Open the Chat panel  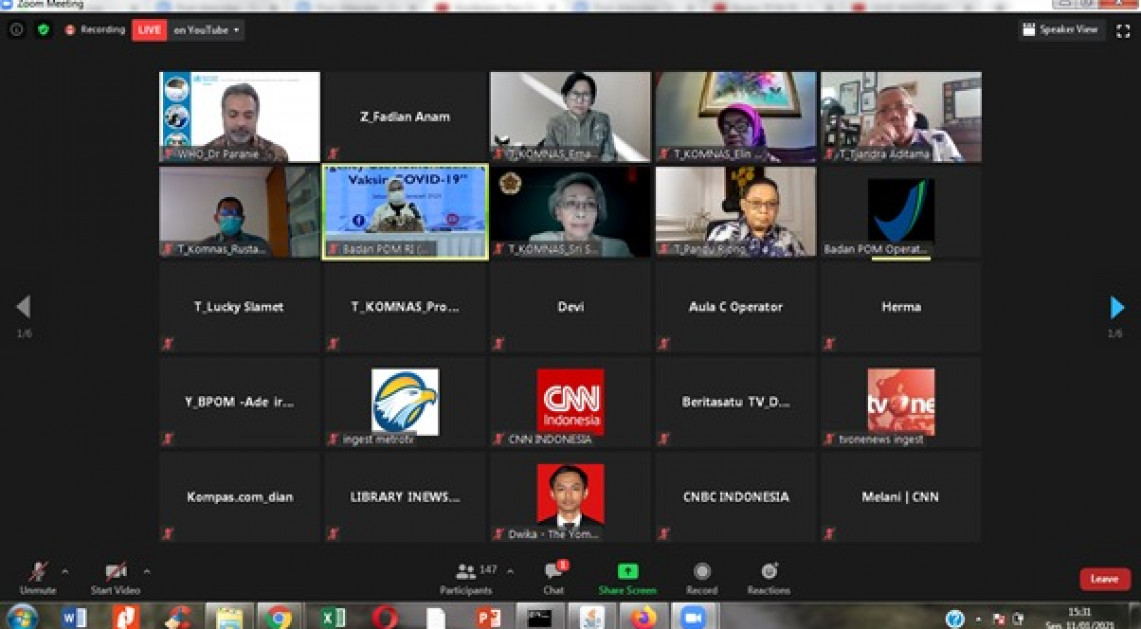[x=553, y=575]
